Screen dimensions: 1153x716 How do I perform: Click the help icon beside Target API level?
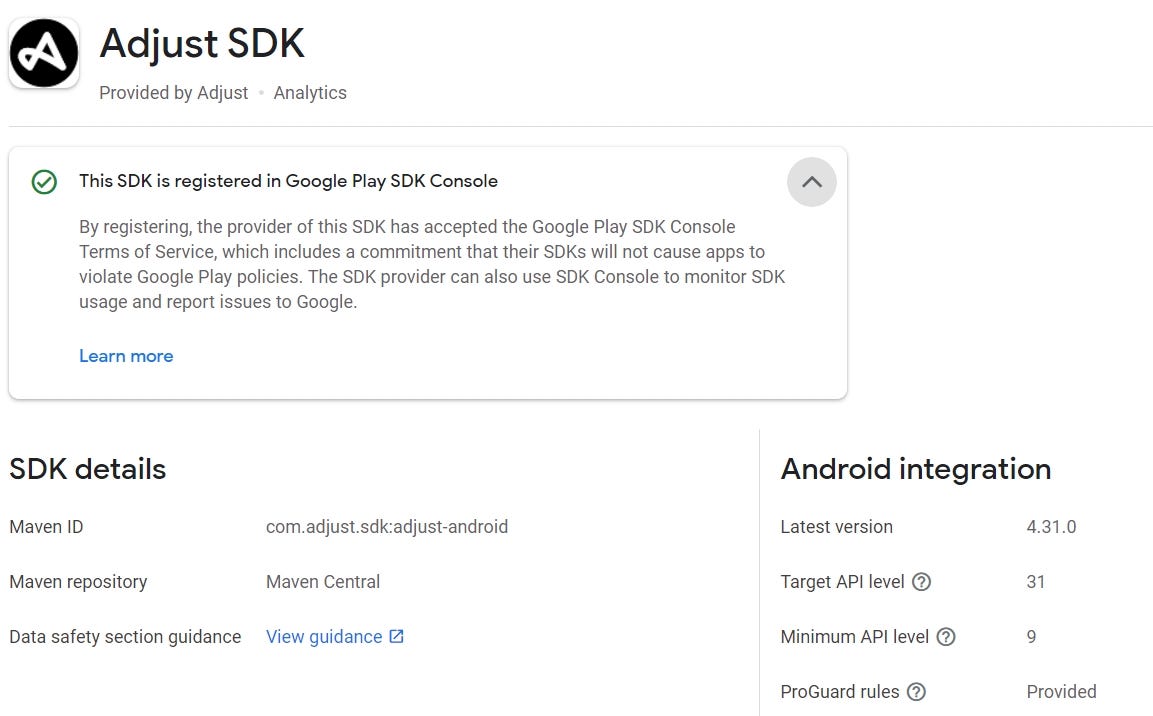click(x=921, y=582)
